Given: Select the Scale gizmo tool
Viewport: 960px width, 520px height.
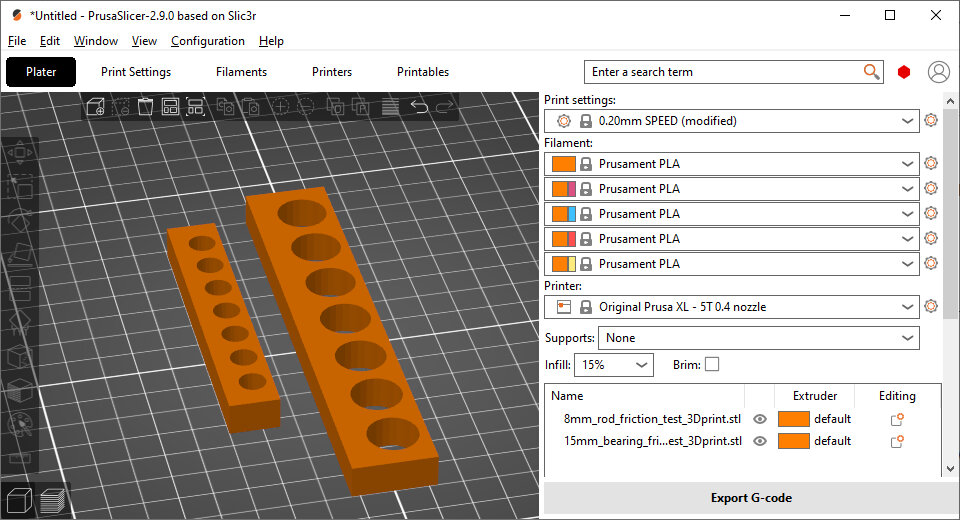Looking at the screenshot, I should tap(20, 186).
